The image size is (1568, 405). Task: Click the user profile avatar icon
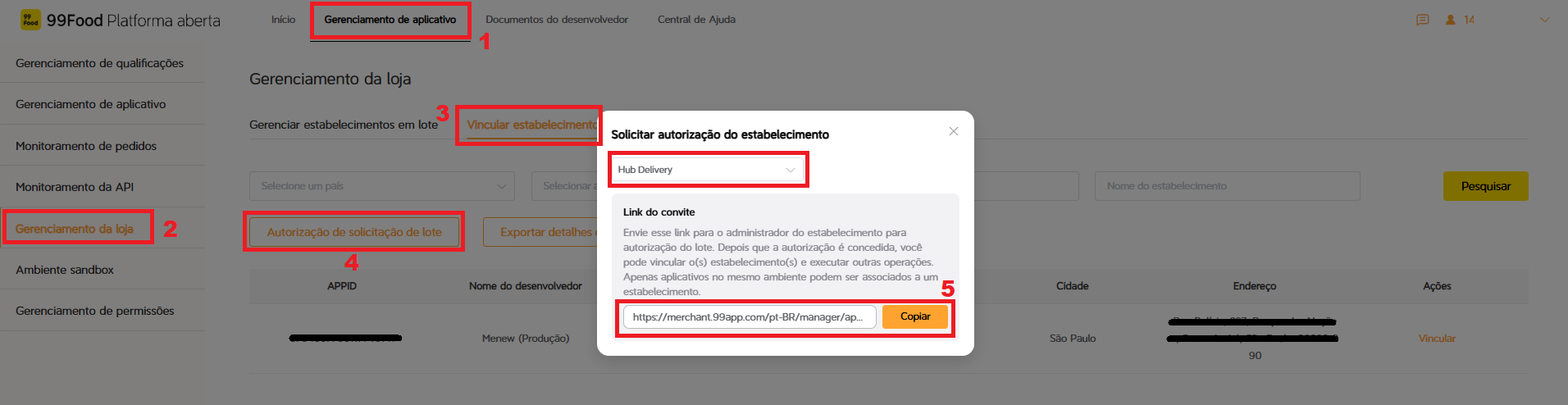pos(1450,20)
